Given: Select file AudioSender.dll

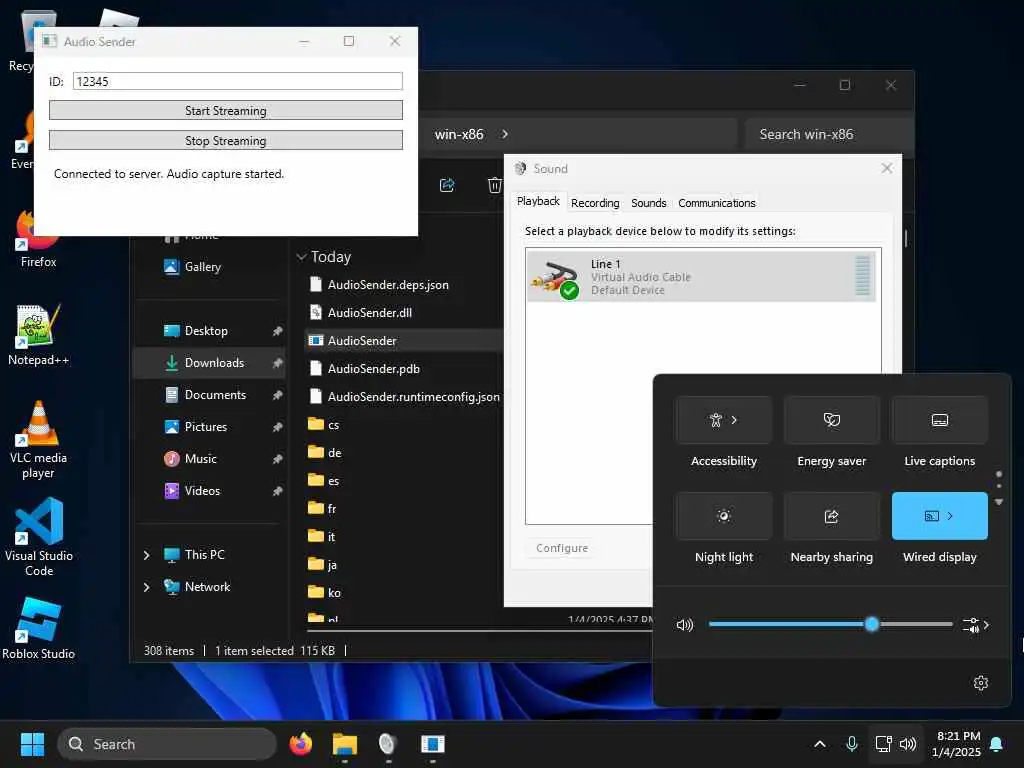Looking at the screenshot, I should point(370,313).
